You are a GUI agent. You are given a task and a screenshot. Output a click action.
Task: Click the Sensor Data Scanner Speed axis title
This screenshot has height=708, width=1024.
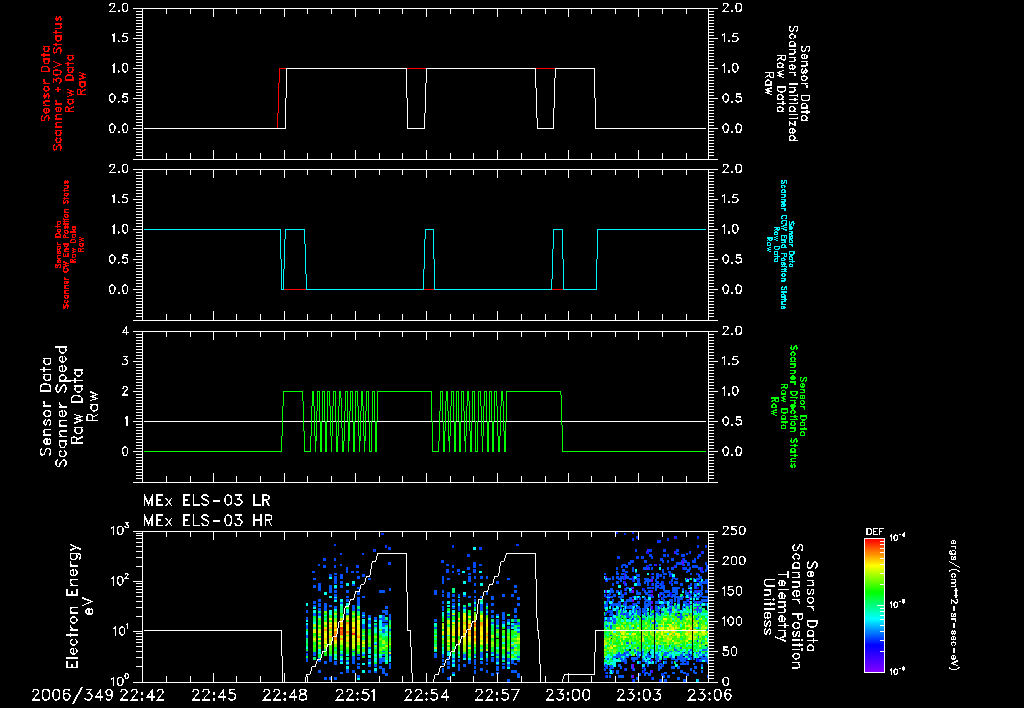69,406
